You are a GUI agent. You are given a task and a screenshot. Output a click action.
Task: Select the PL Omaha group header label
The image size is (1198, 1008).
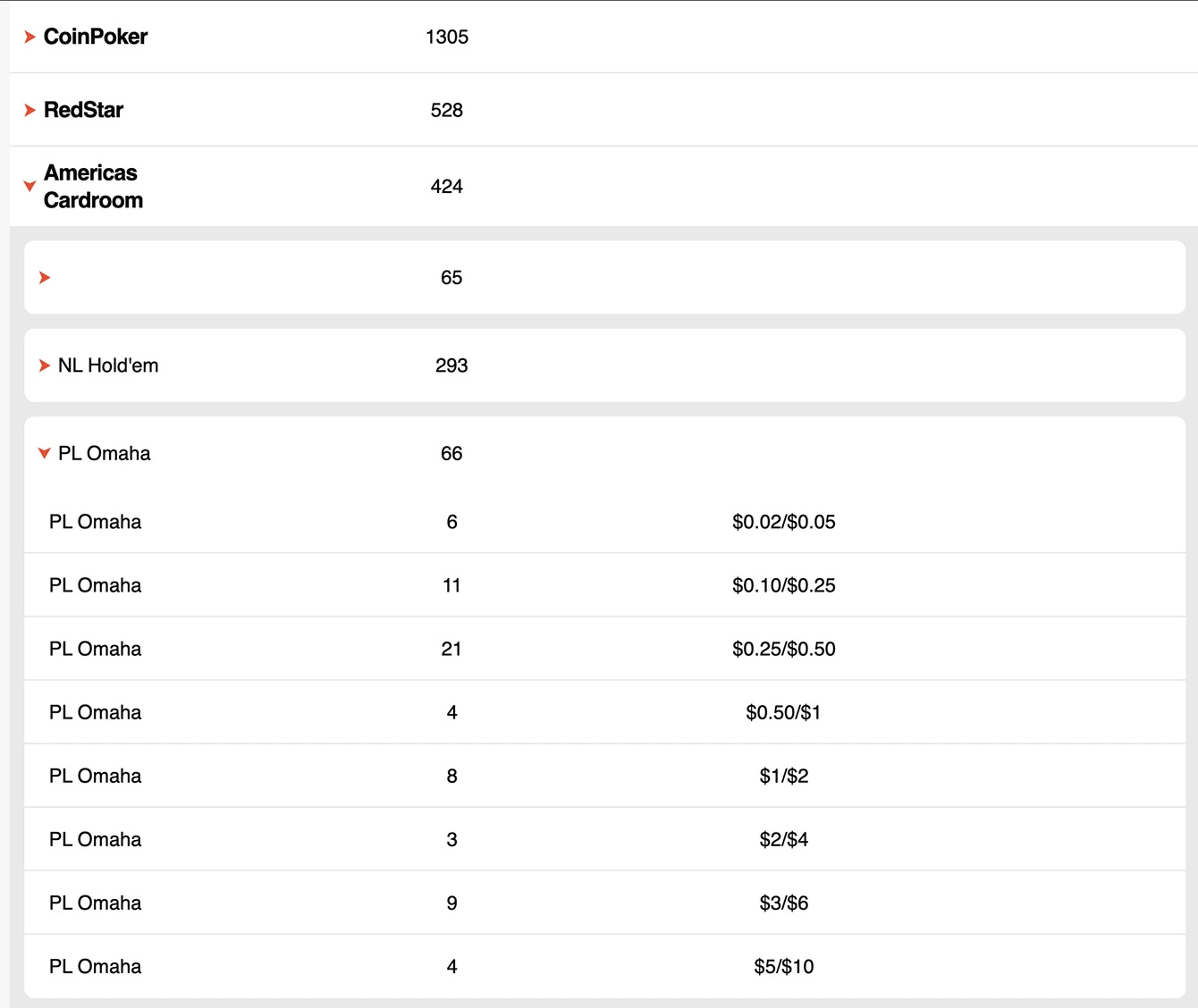point(105,453)
